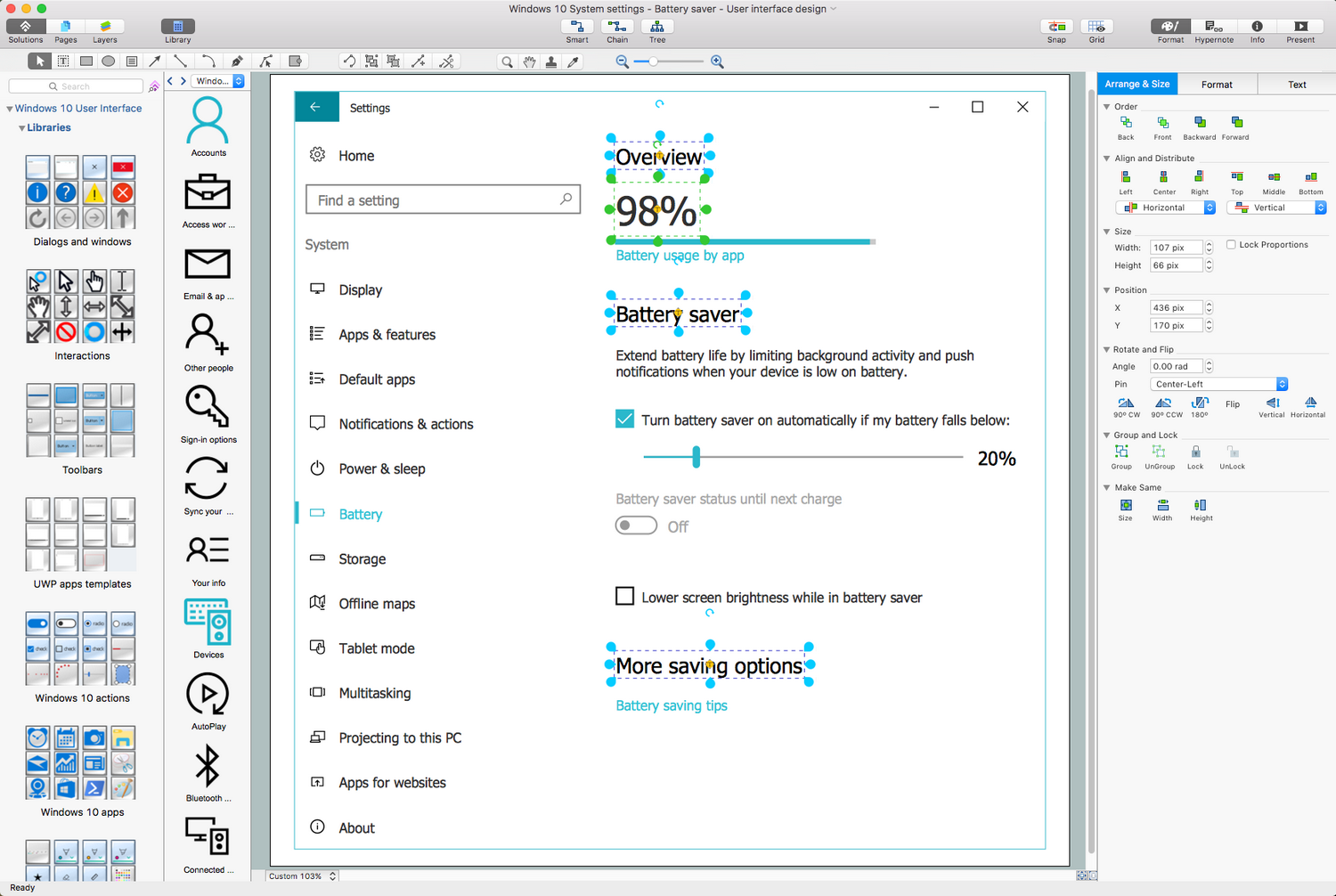Open the Solutions panel

click(x=26, y=31)
